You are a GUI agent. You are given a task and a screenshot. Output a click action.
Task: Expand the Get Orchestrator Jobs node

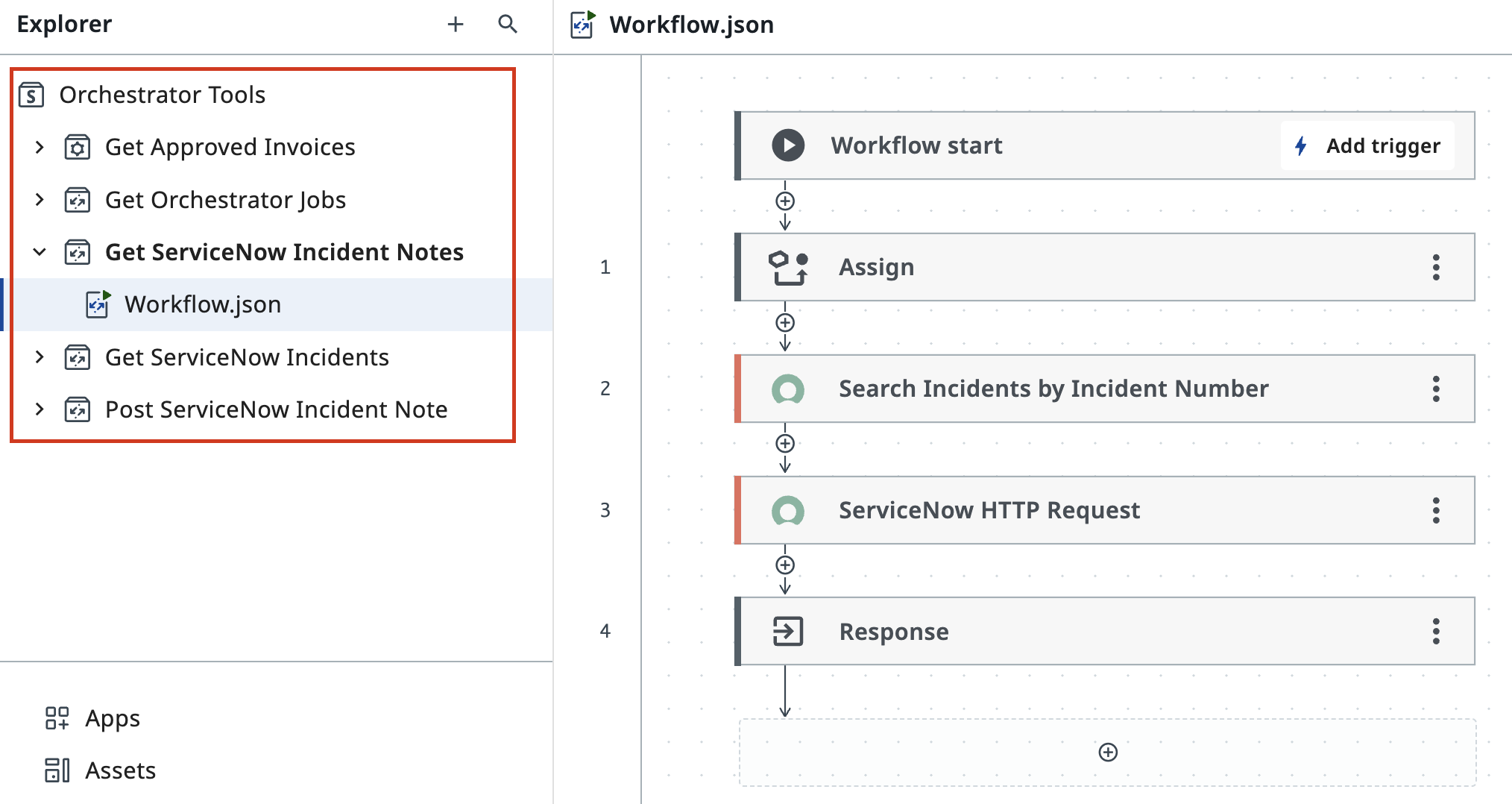[x=40, y=200]
